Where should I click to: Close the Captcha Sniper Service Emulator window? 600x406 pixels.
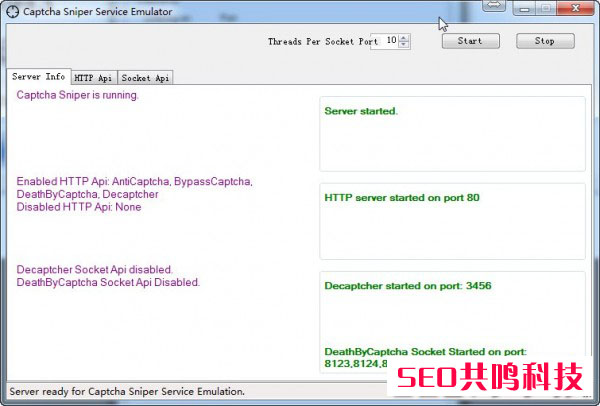tap(575, 8)
